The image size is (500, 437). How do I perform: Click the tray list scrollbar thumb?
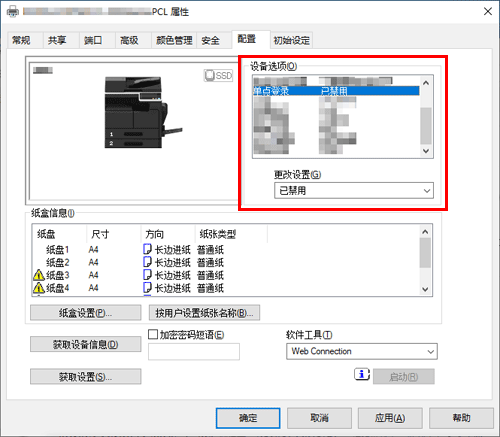click(425, 253)
